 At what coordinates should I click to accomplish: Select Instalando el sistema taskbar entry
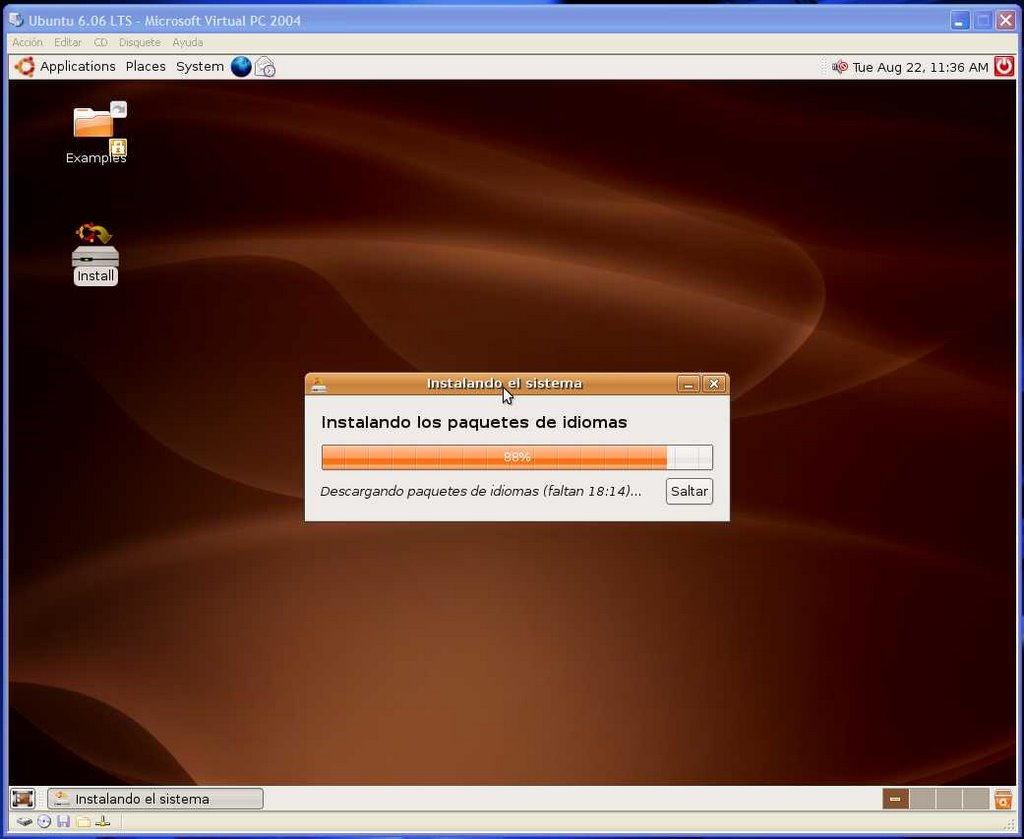pos(155,799)
